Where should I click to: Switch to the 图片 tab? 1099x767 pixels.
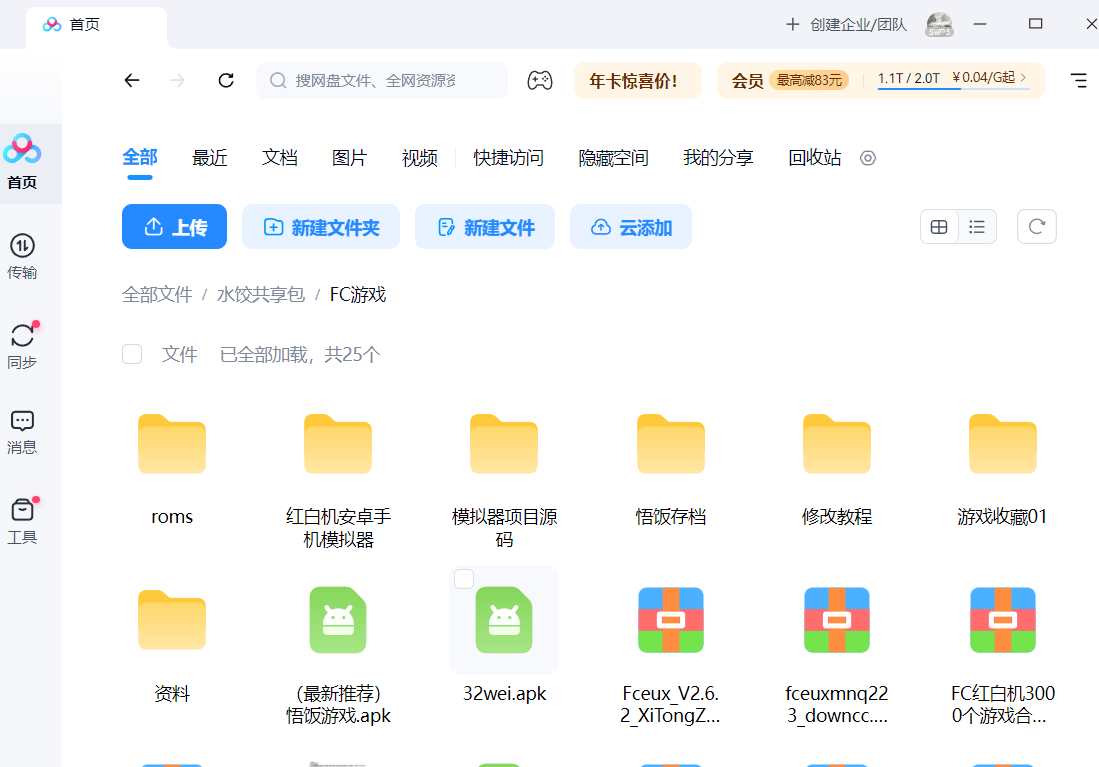pyautogui.click(x=349, y=158)
